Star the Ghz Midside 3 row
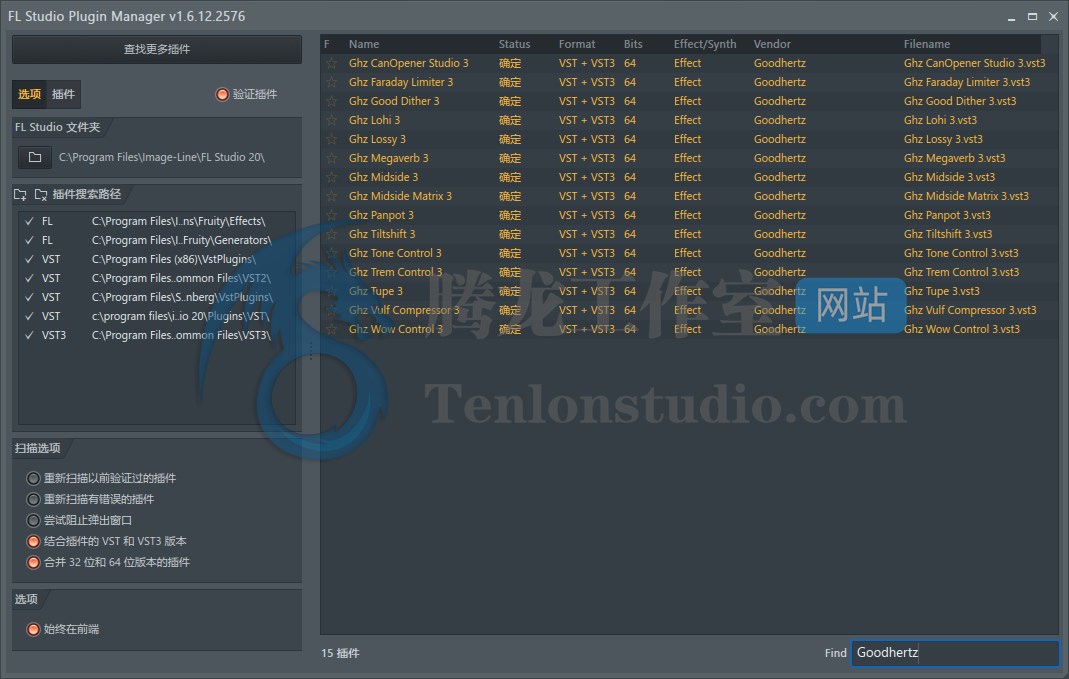 331,178
